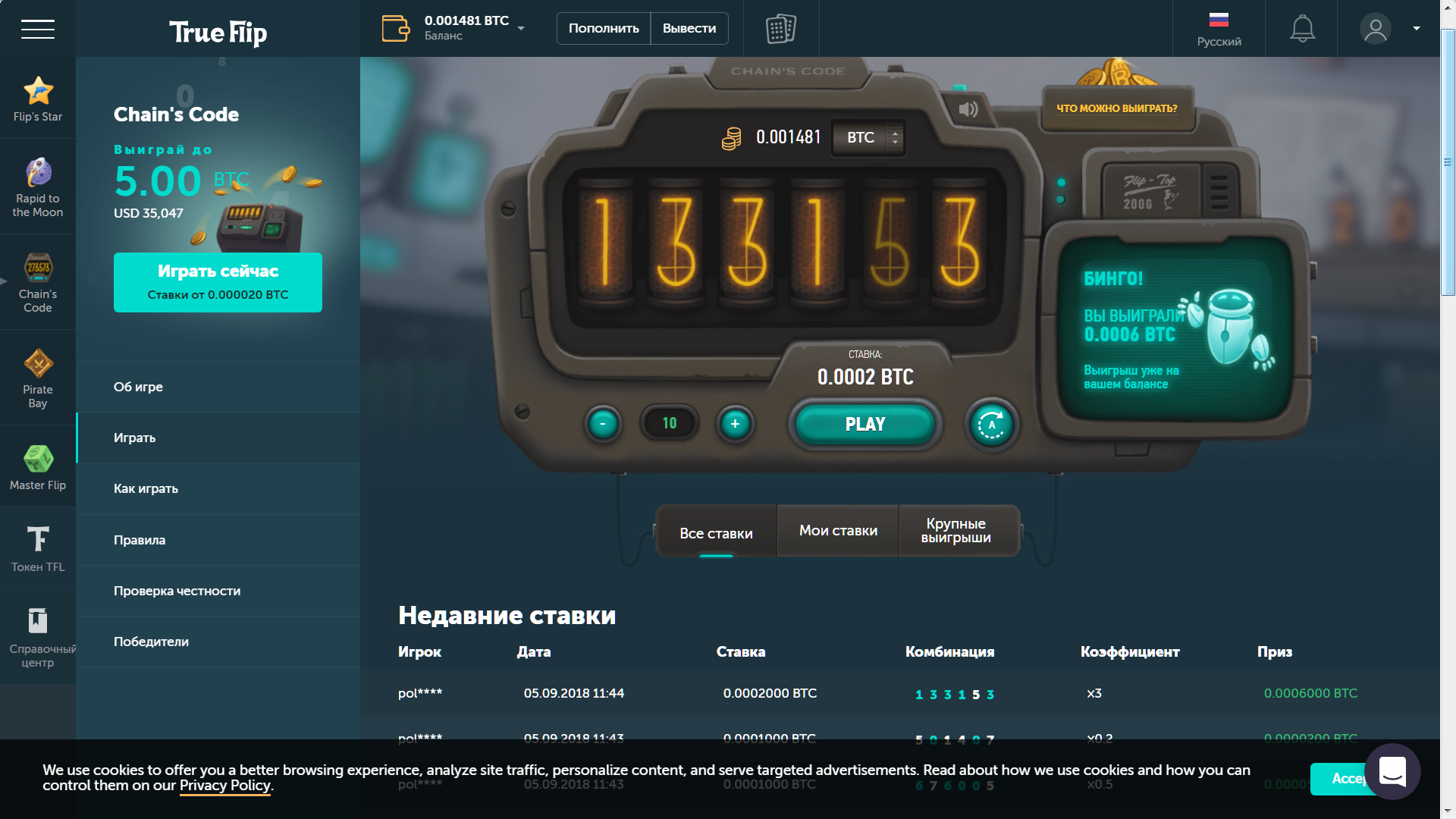The height and width of the screenshot is (819, 1456).
Task: Click the True Flip logo
Action: [x=218, y=32]
